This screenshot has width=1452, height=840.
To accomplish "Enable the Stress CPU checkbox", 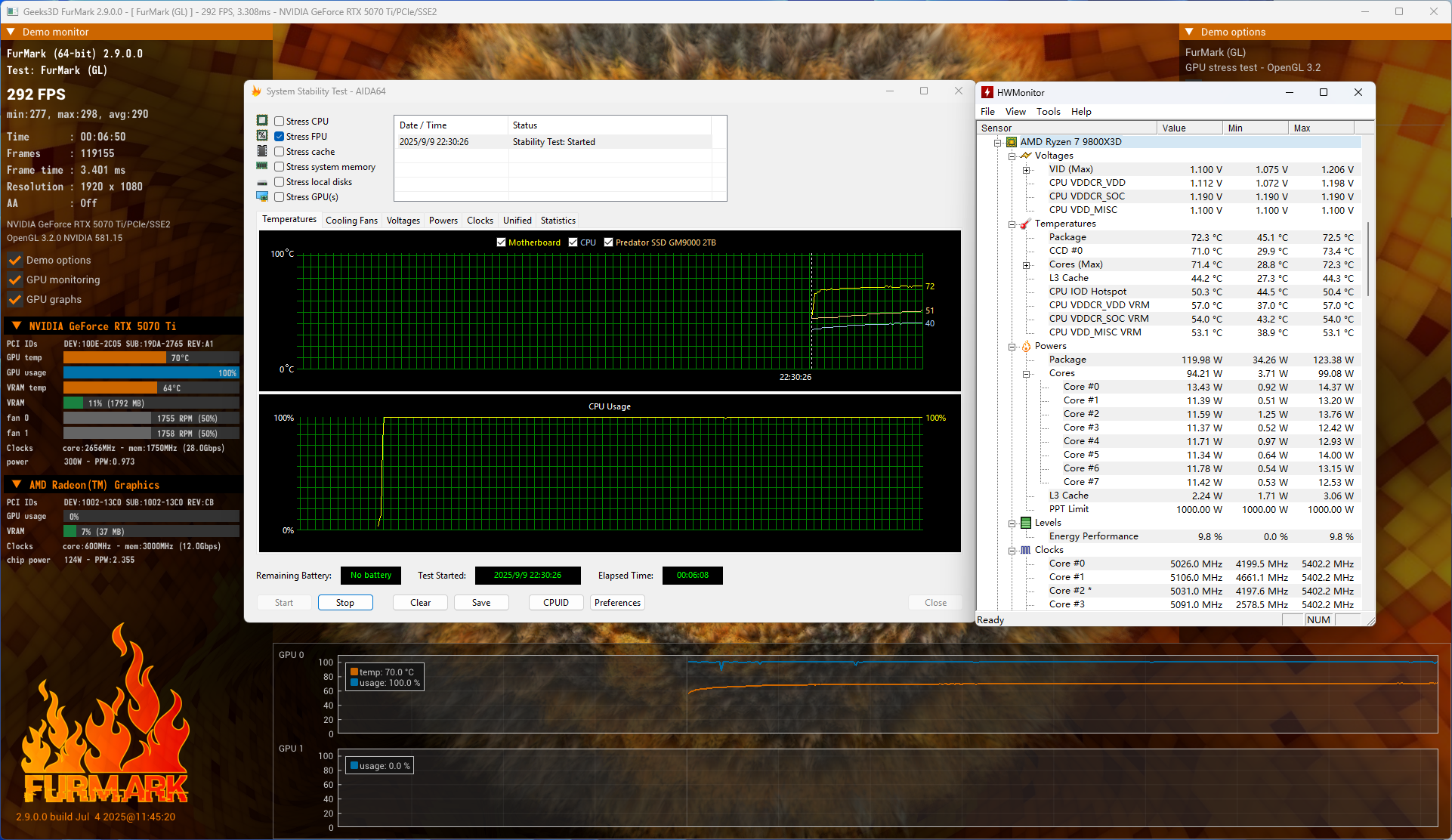I will point(280,121).
